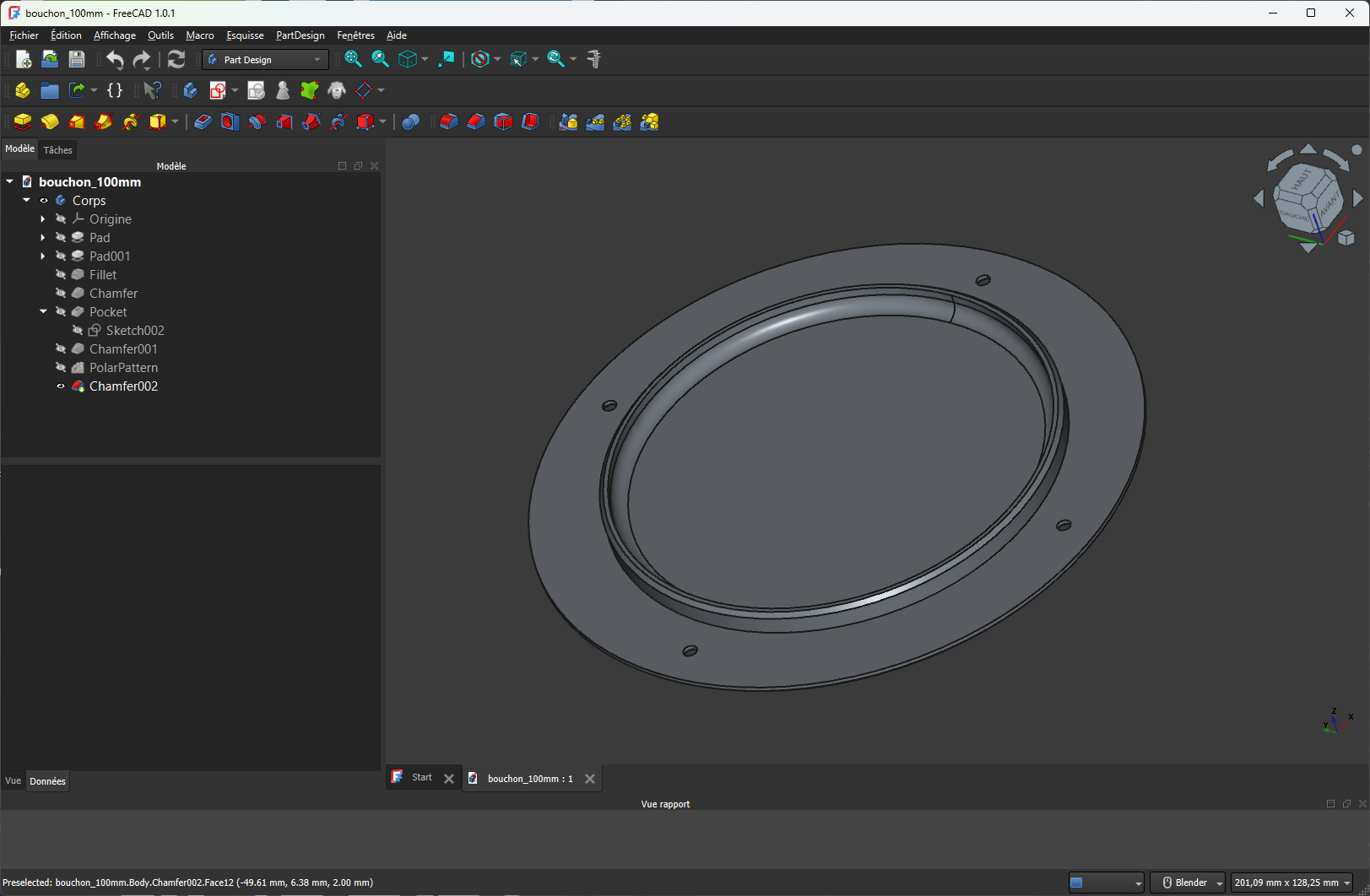Click the Save document icon
Image resolution: width=1370 pixels, height=896 pixels.
[77, 59]
